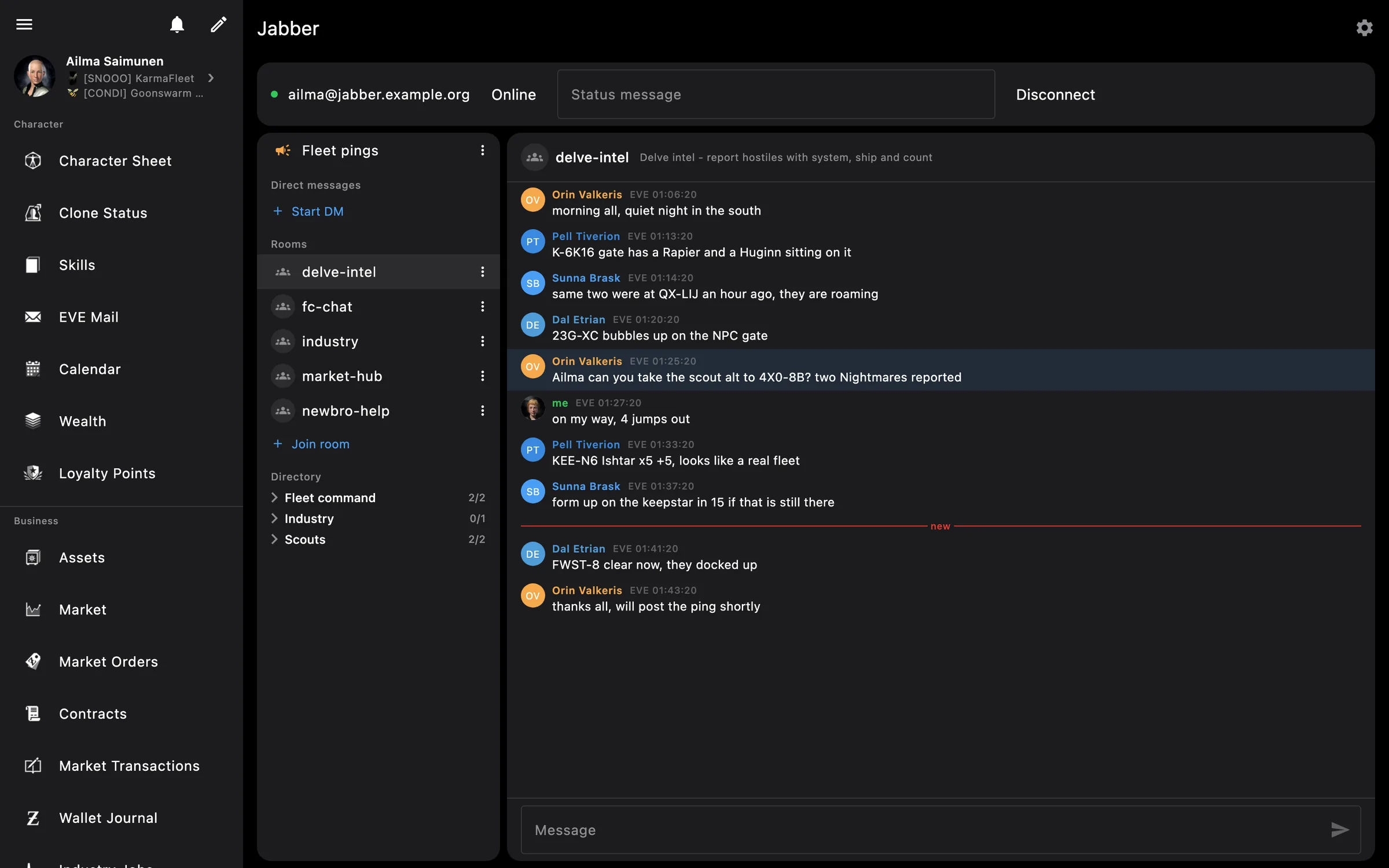Open notifications bell icon
The height and width of the screenshot is (868, 1389).
(177, 24)
